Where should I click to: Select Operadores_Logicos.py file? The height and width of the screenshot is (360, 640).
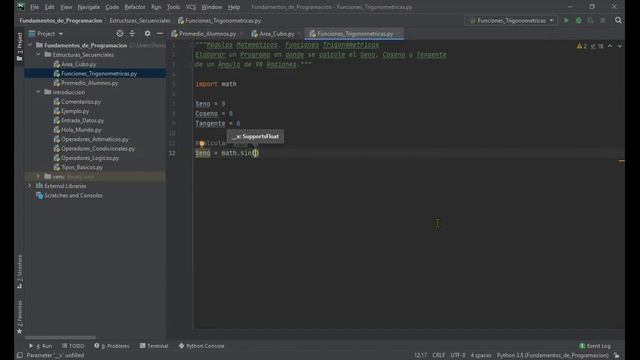coord(90,158)
